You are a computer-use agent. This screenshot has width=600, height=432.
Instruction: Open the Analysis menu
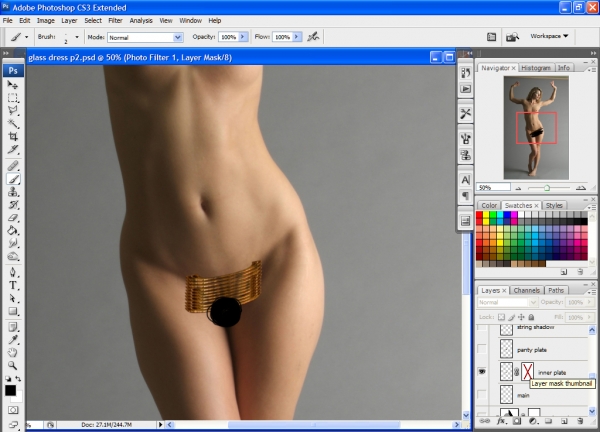pos(141,21)
